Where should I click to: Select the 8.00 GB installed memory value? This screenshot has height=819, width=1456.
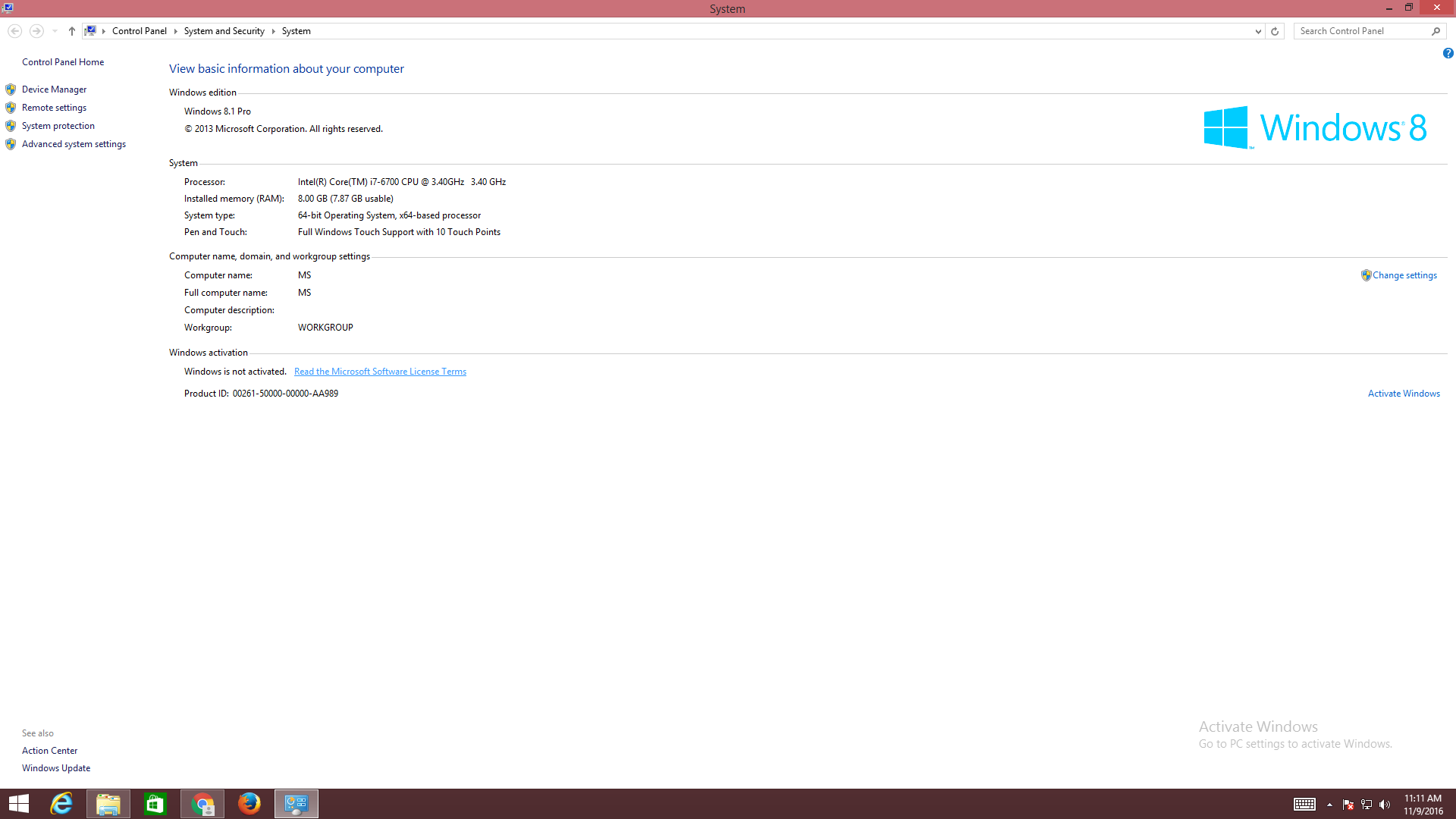tap(346, 199)
